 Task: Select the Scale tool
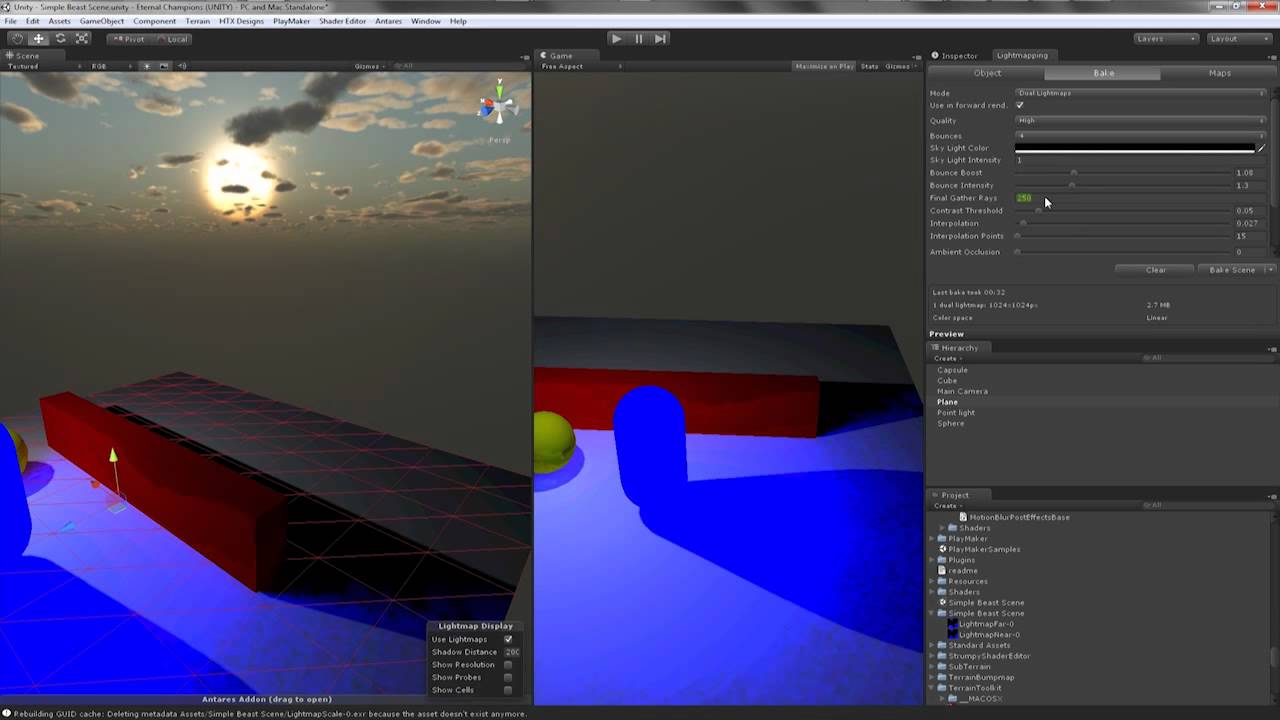(x=81, y=38)
